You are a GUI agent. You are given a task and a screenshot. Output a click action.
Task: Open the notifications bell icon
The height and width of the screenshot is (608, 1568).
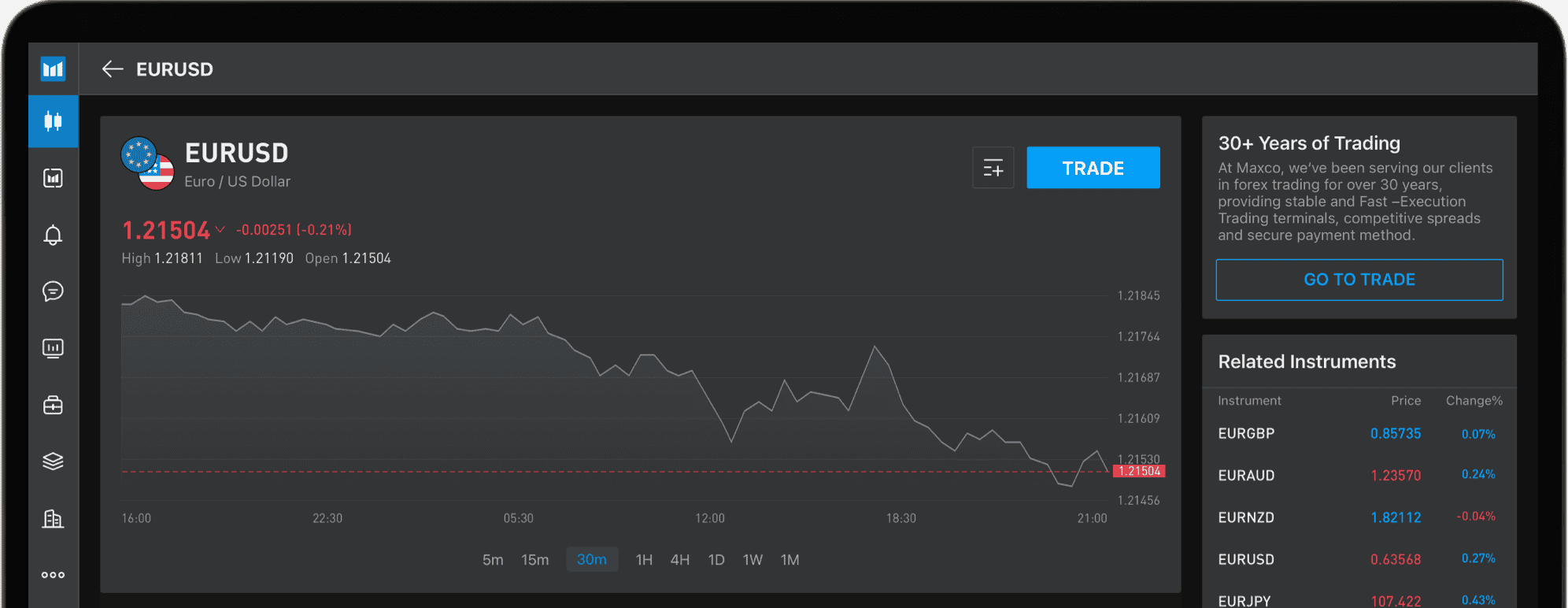click(53, 235)
